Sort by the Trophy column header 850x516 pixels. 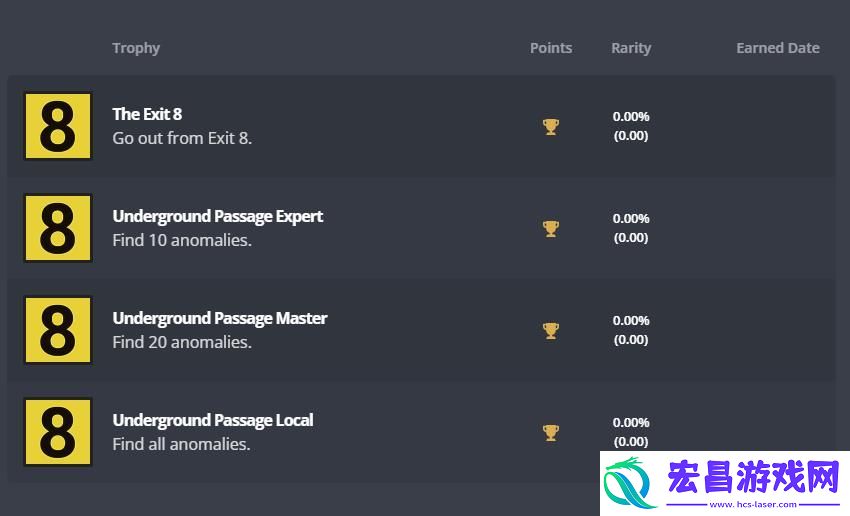click(x=136, y=48)
